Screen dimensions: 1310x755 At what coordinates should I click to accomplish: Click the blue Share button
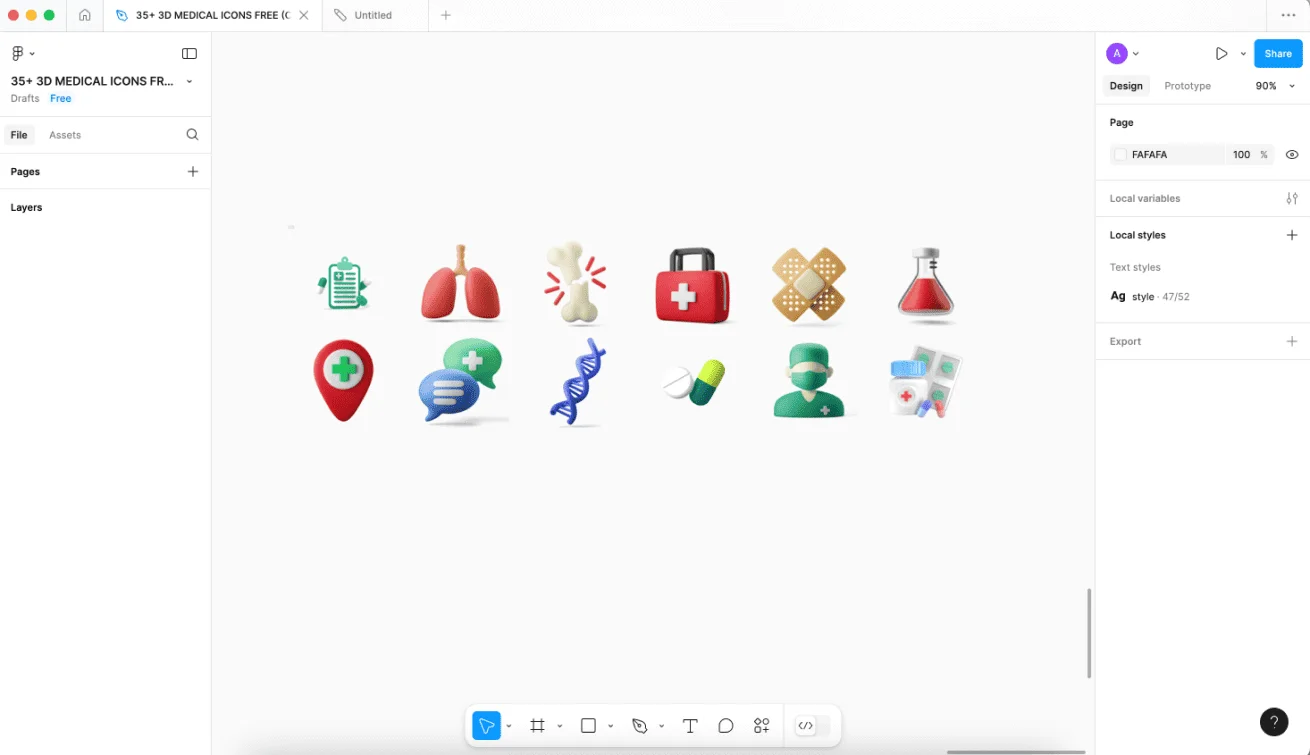(x=1278, y=54)
